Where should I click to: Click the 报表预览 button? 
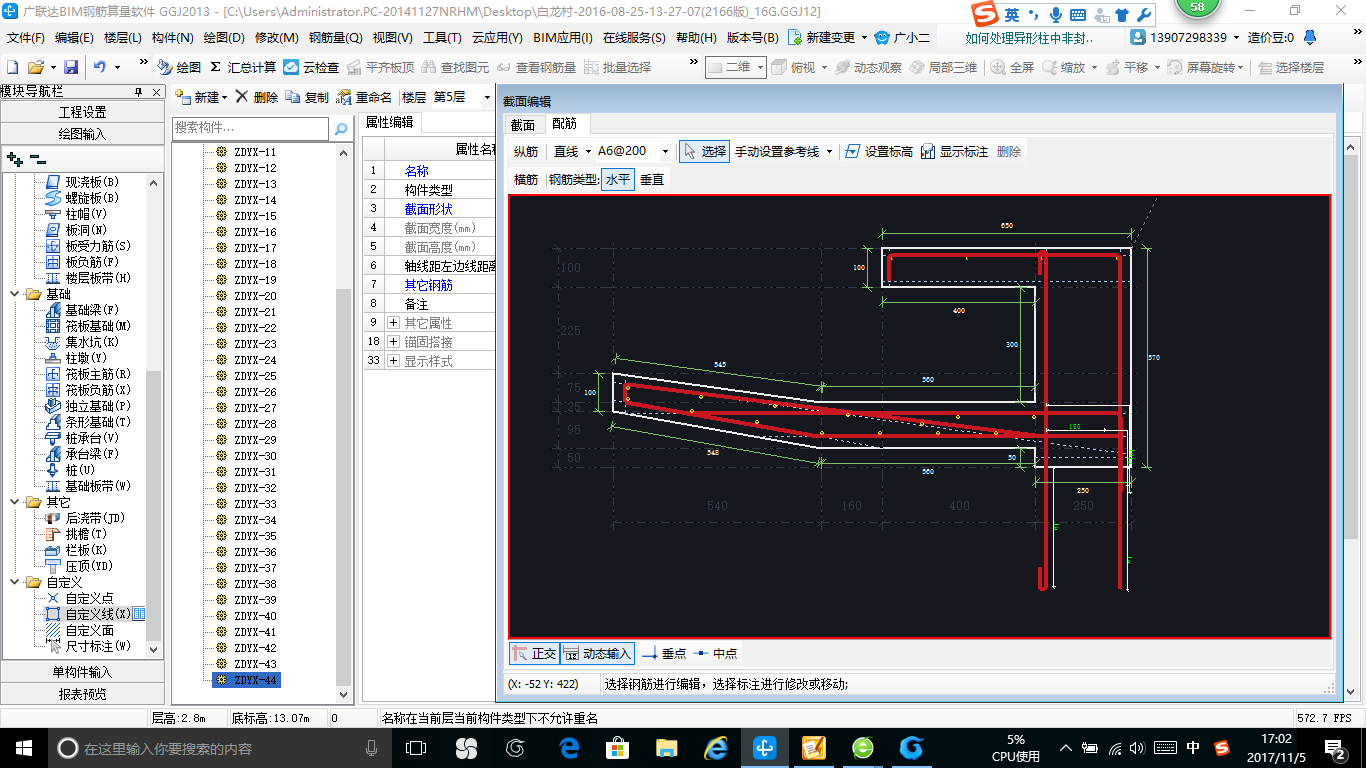(82, 694)
